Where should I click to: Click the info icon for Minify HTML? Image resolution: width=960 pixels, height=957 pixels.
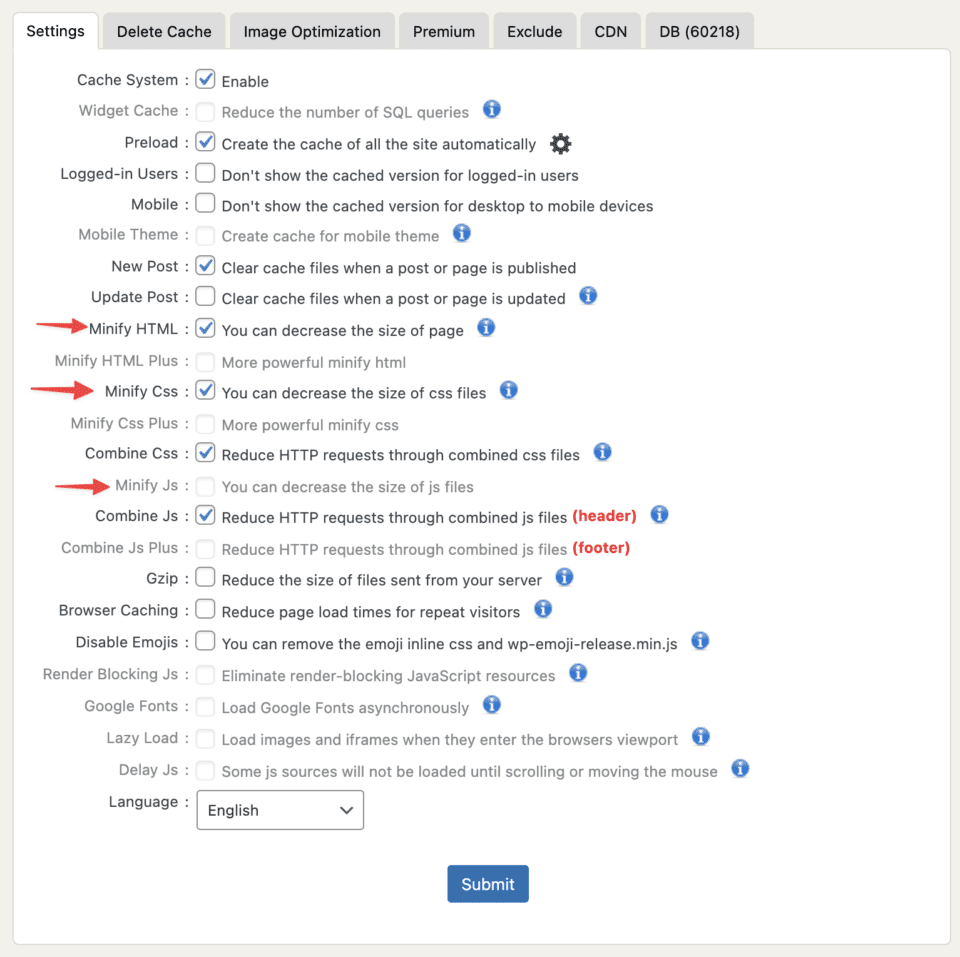pos(486,328)
